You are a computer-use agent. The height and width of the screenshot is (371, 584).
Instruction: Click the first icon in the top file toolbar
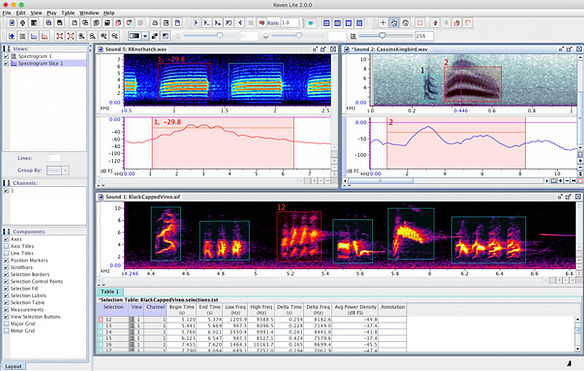pos(12,23)
